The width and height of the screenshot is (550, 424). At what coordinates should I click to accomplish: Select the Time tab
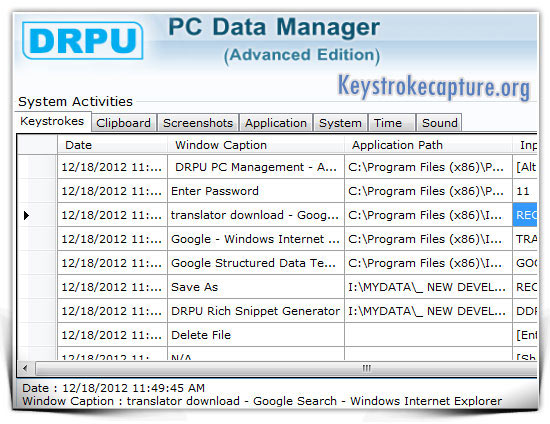click(x=391, y=123)
